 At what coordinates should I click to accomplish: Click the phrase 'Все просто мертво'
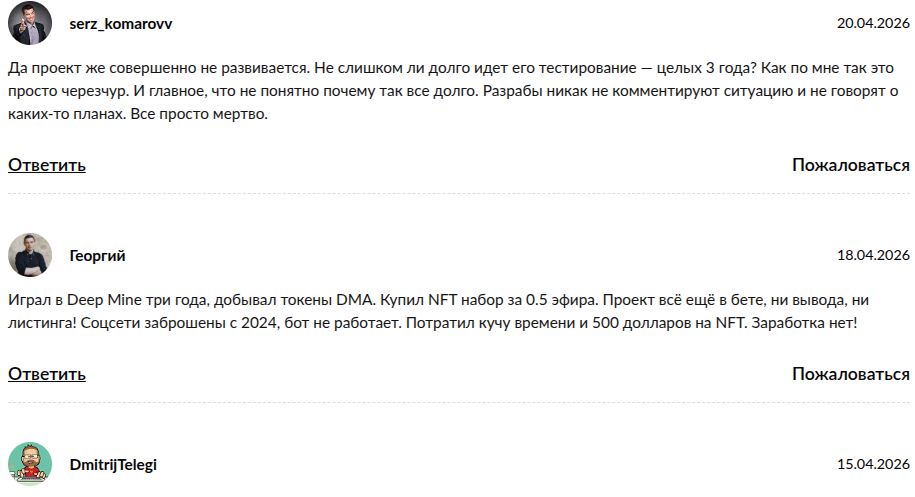click(197, 114)
